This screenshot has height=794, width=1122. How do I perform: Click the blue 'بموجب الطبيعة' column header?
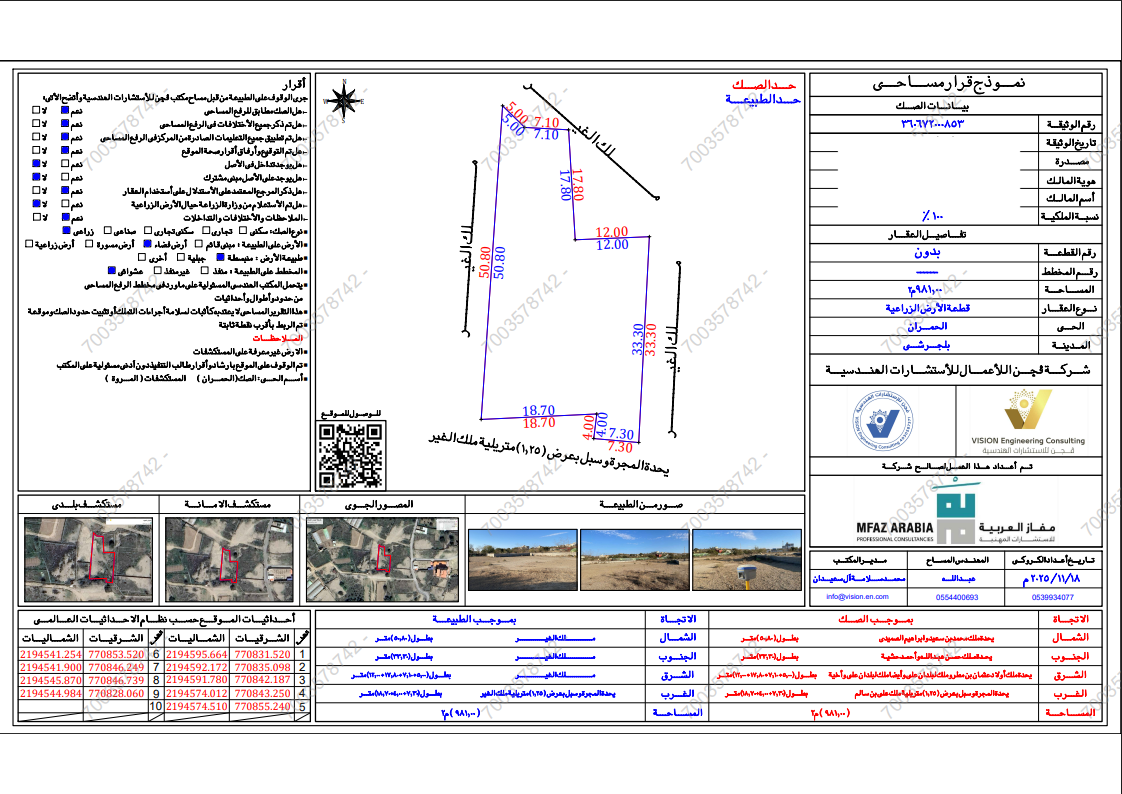pyautogui.click(x=474, y=619)
